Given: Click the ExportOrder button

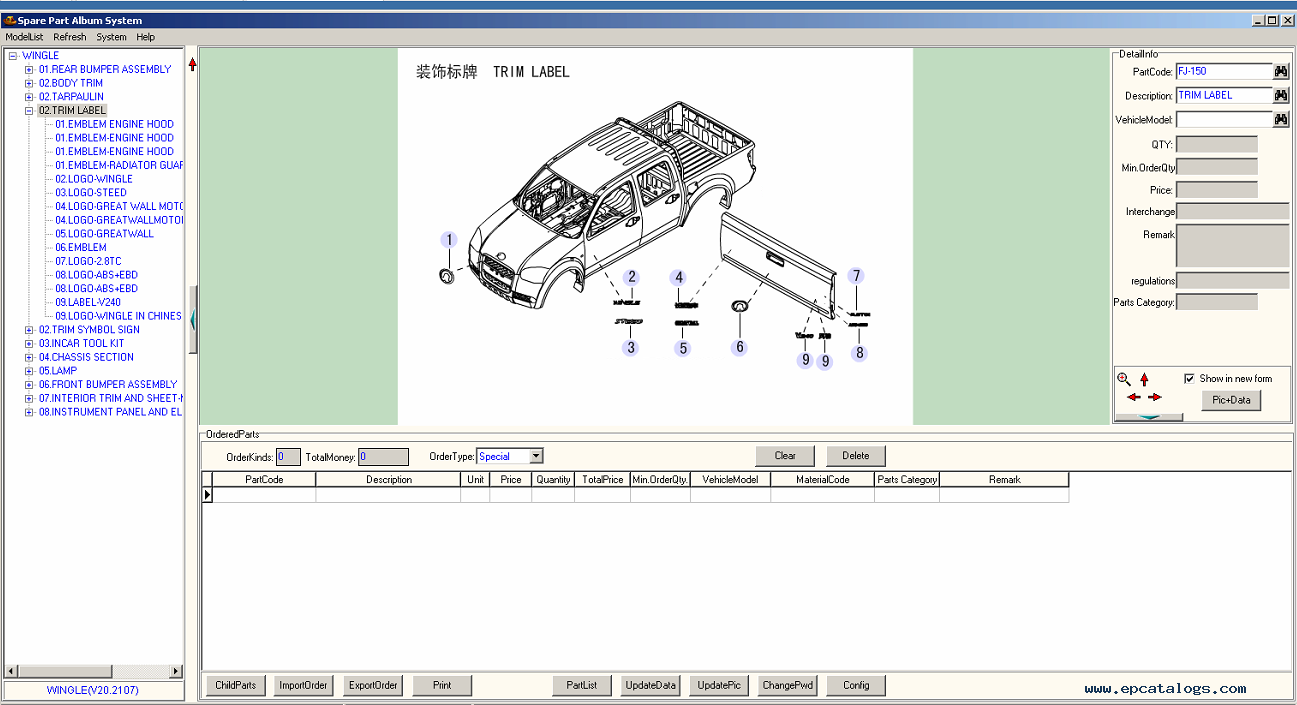Looking at the screenshot, I should 373,686.
